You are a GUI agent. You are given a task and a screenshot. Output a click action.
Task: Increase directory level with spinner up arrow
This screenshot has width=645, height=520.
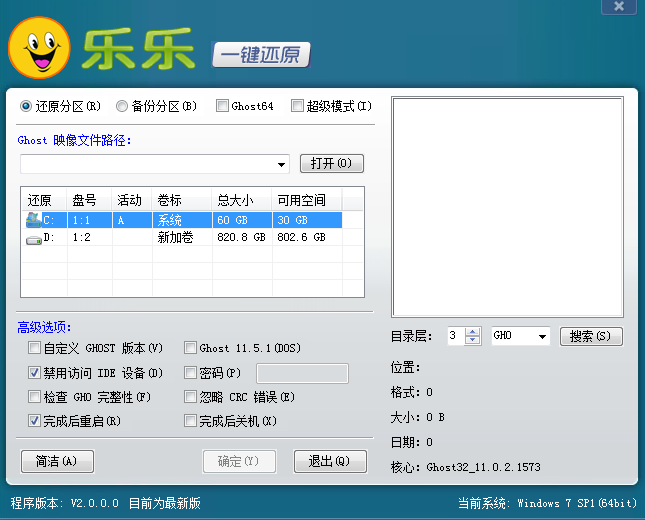click(x=474, y=331)
